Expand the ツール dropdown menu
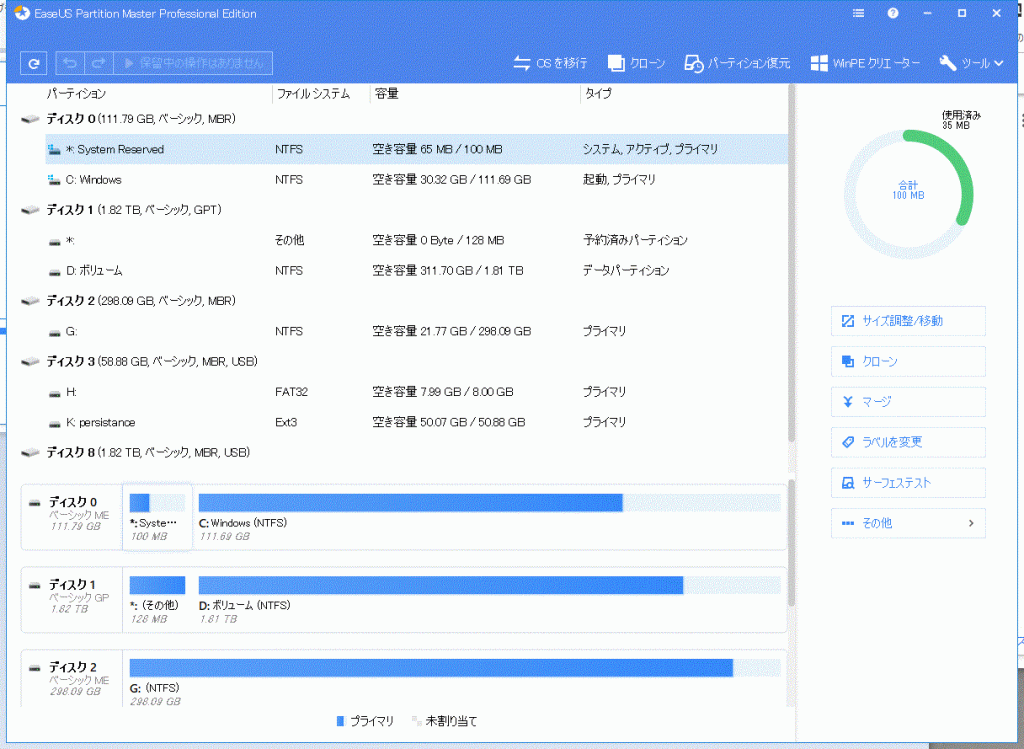This screenshot has height=749, width=1024. [971, 63]
